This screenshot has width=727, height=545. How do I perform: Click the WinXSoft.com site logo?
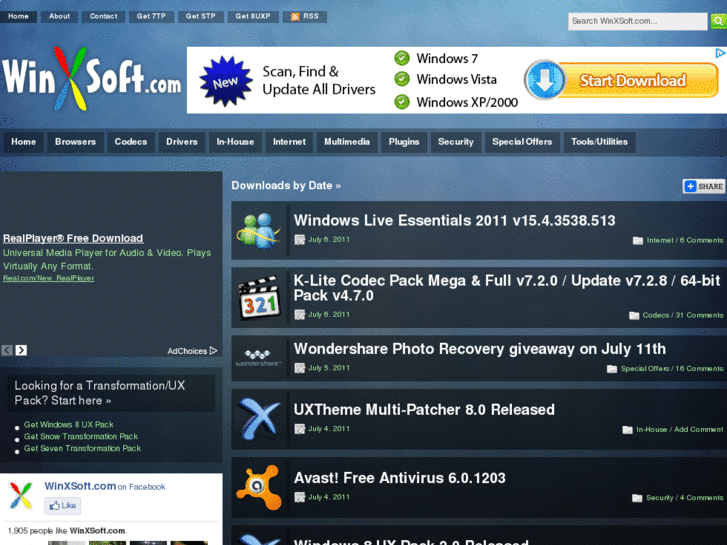[x=91, y=79]
